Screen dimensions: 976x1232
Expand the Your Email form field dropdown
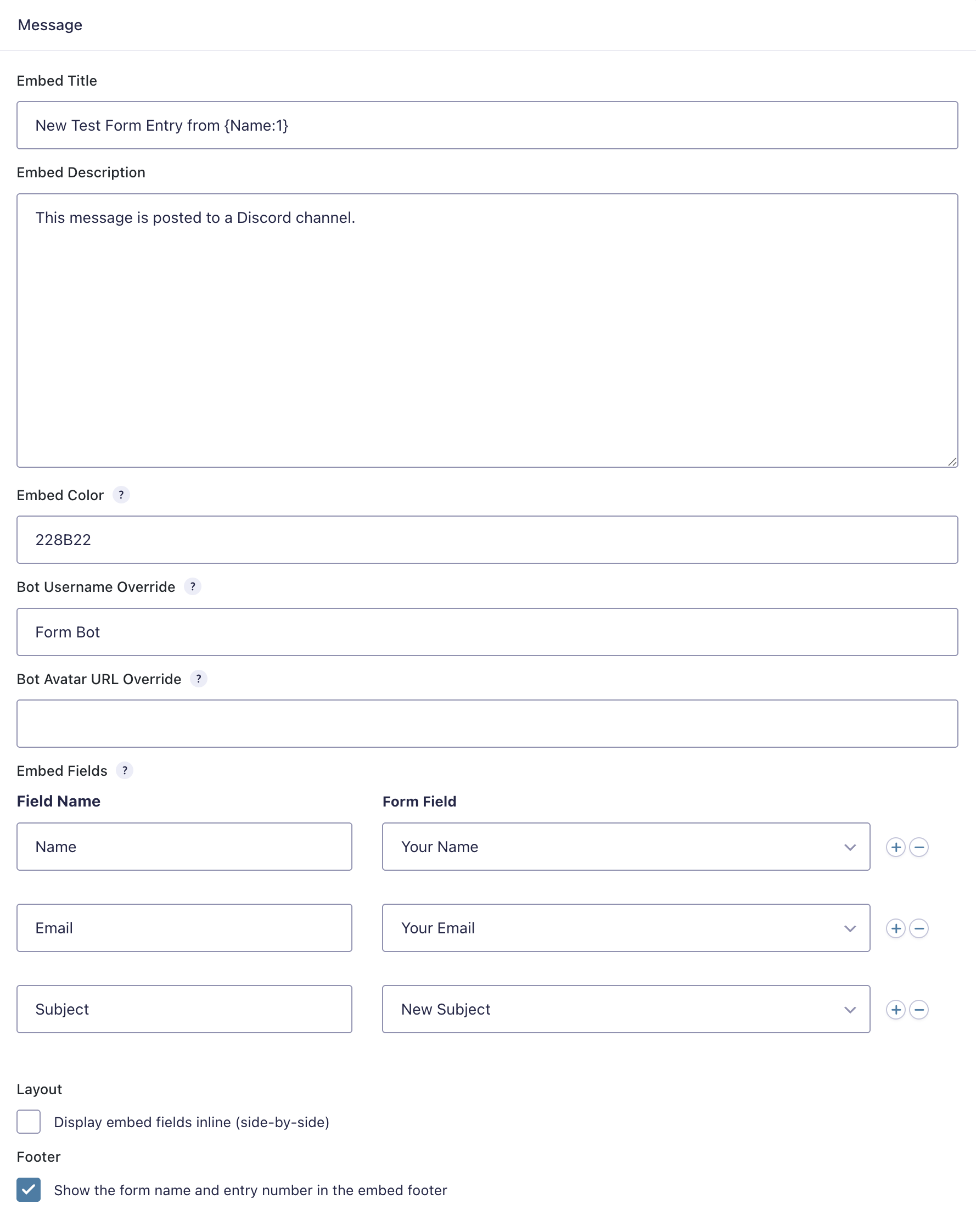pos(626,928)
